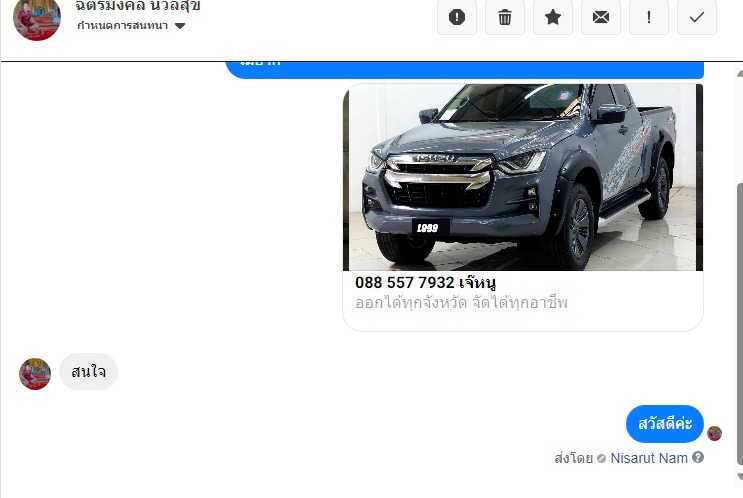Mark conversation unread with envelope icon
Screen dimensions: 743x498
(x=601, y=18)
